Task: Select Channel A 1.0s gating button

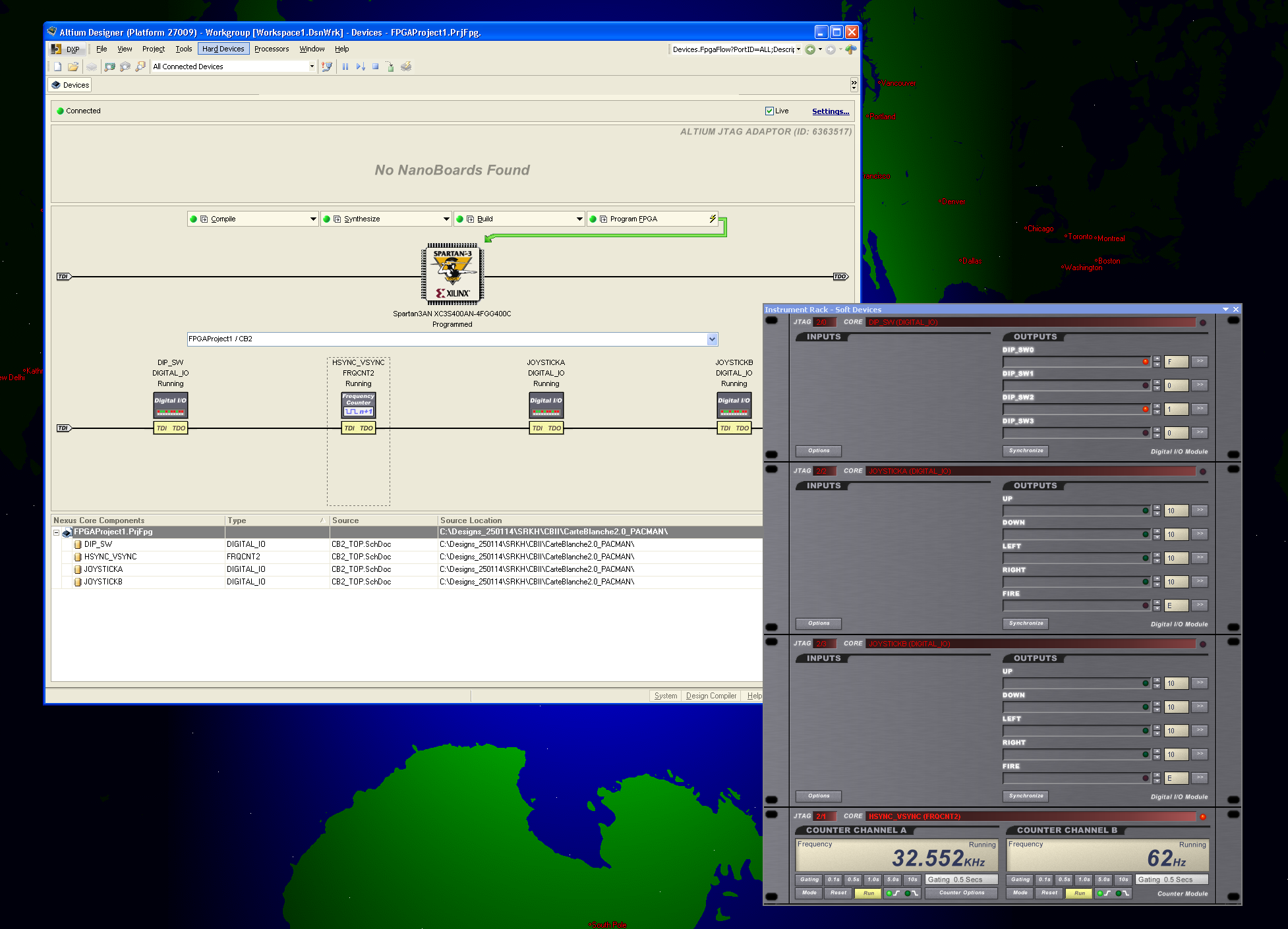Action: click(873, 880)
